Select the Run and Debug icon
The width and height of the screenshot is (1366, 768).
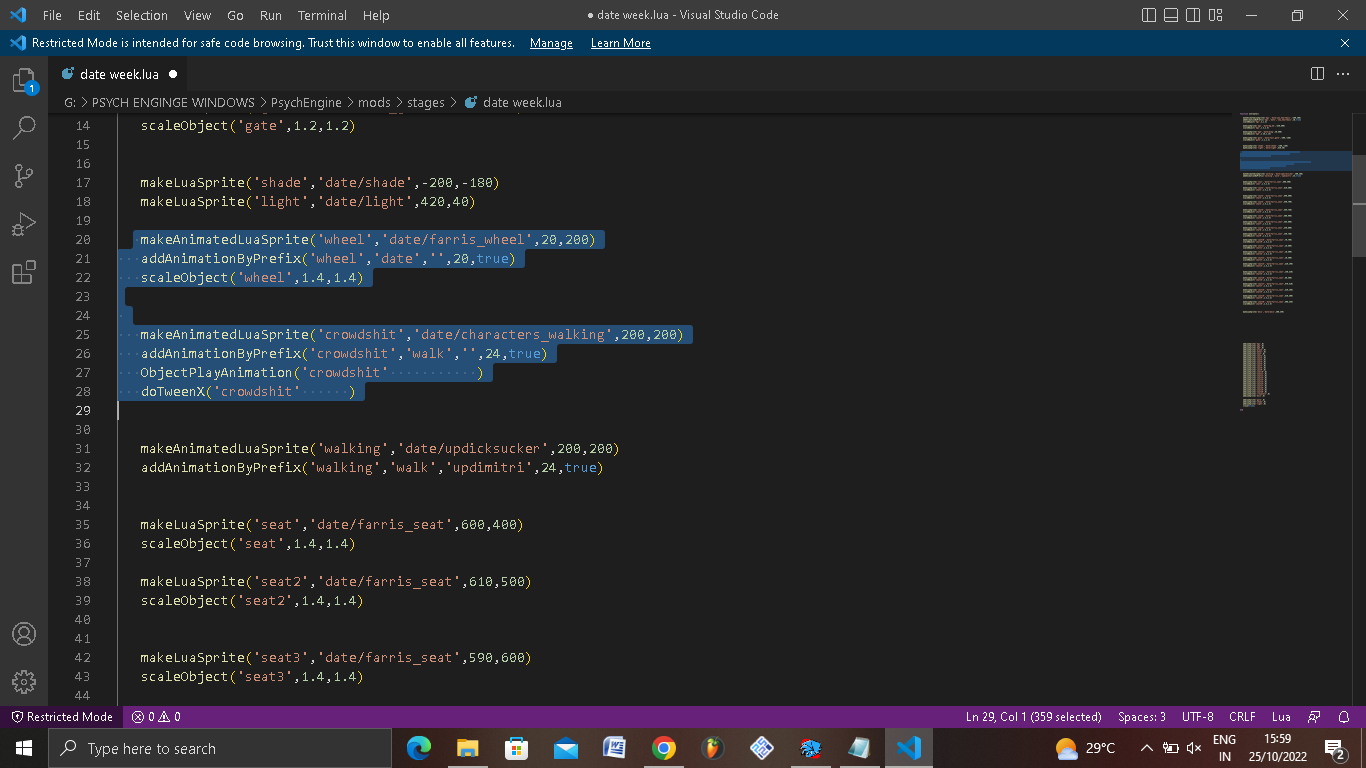coord(24,224)
